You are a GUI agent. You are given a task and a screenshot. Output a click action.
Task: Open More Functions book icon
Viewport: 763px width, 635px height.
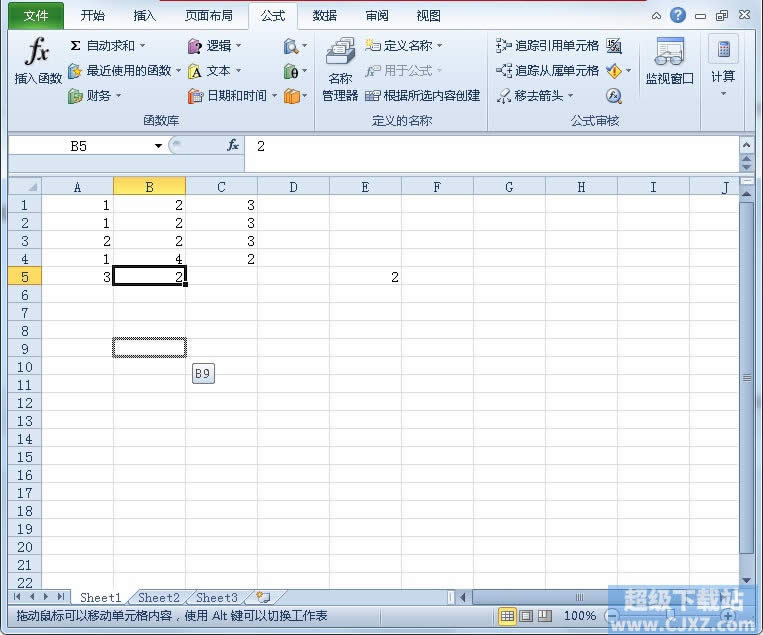tap(291, 96)
